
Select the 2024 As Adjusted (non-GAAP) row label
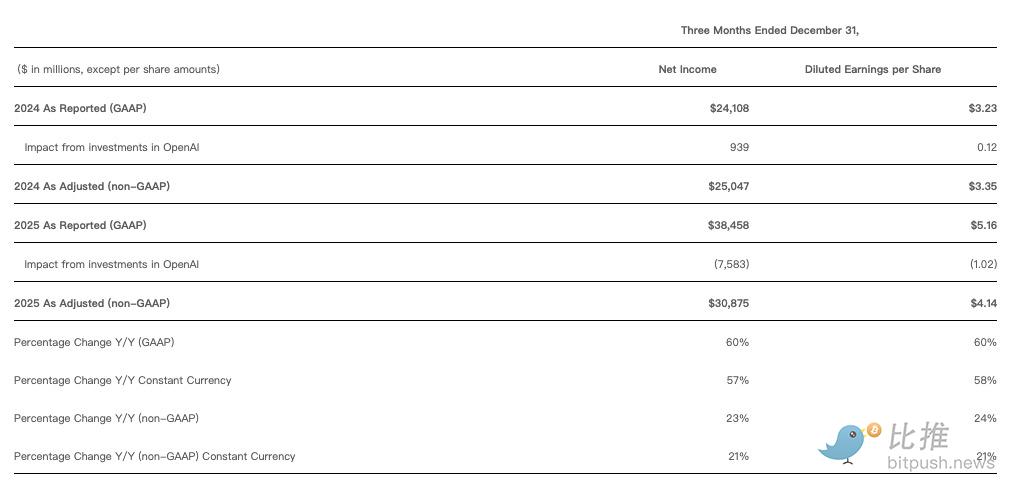[x=92, y=186]
